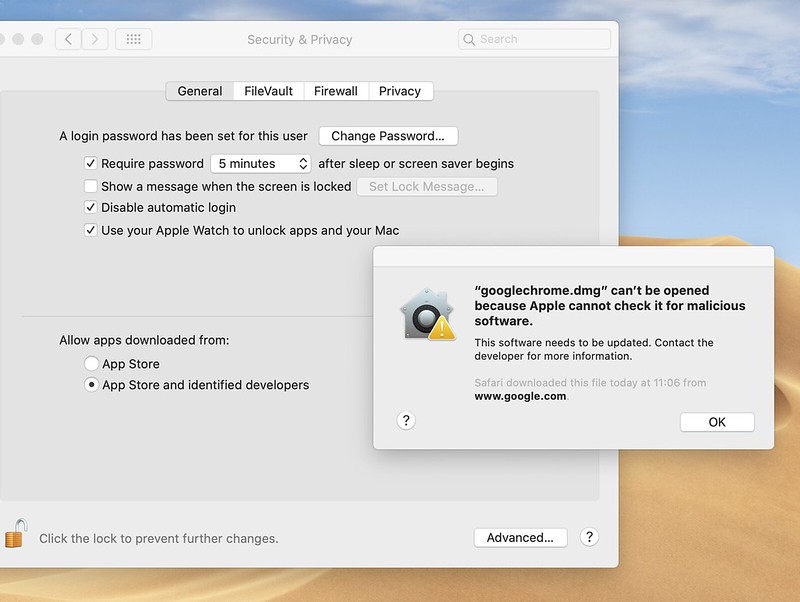Click the Security & Privacy window title
800x602 pixels.
[299, 39]
